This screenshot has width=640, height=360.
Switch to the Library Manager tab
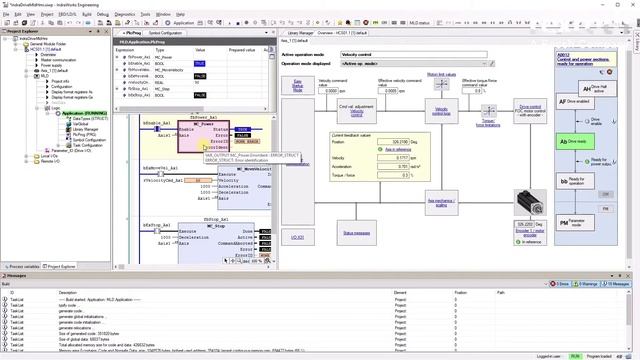point(300,33)
